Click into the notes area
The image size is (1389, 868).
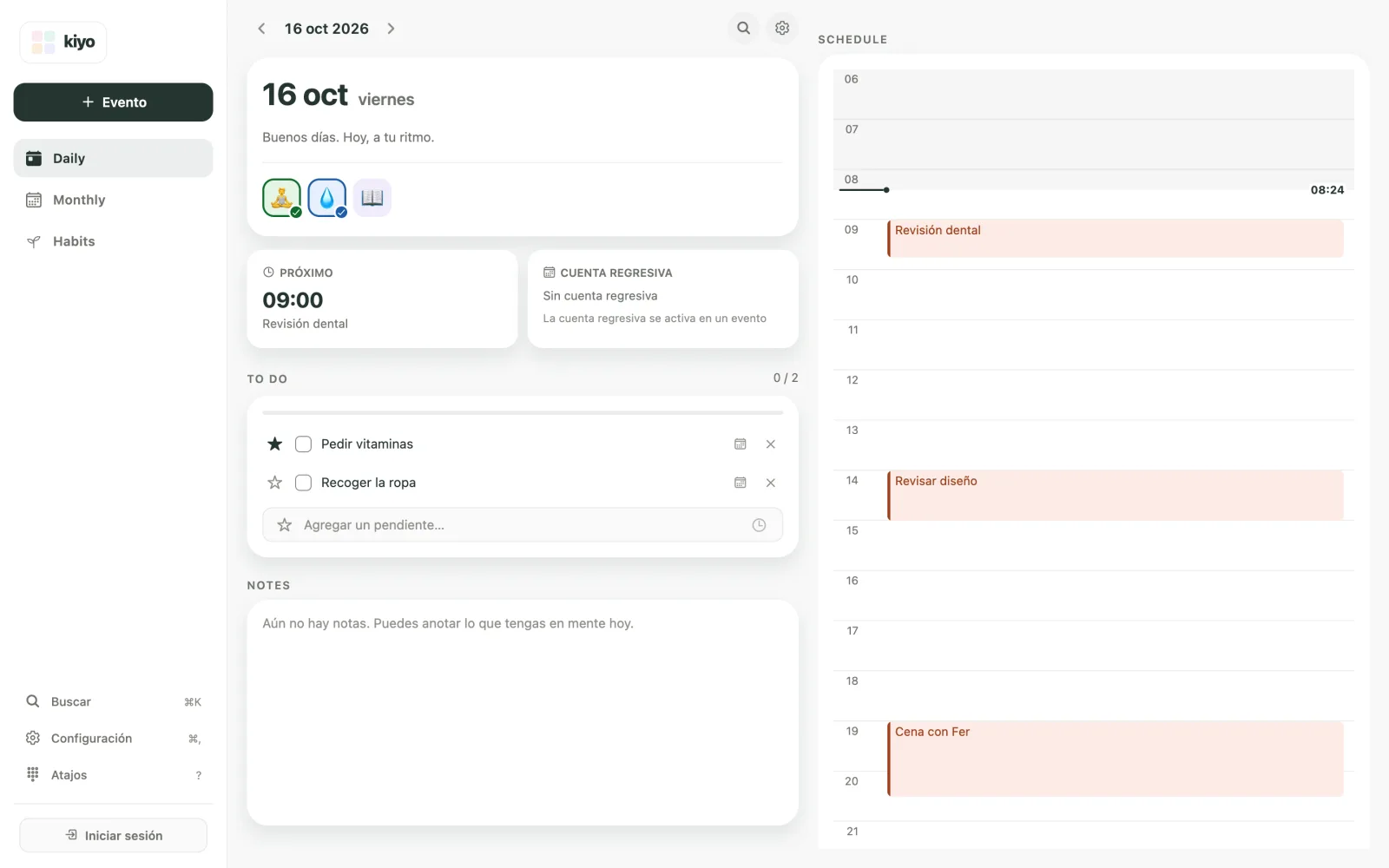pyautogui.click(x=523, y=713)
